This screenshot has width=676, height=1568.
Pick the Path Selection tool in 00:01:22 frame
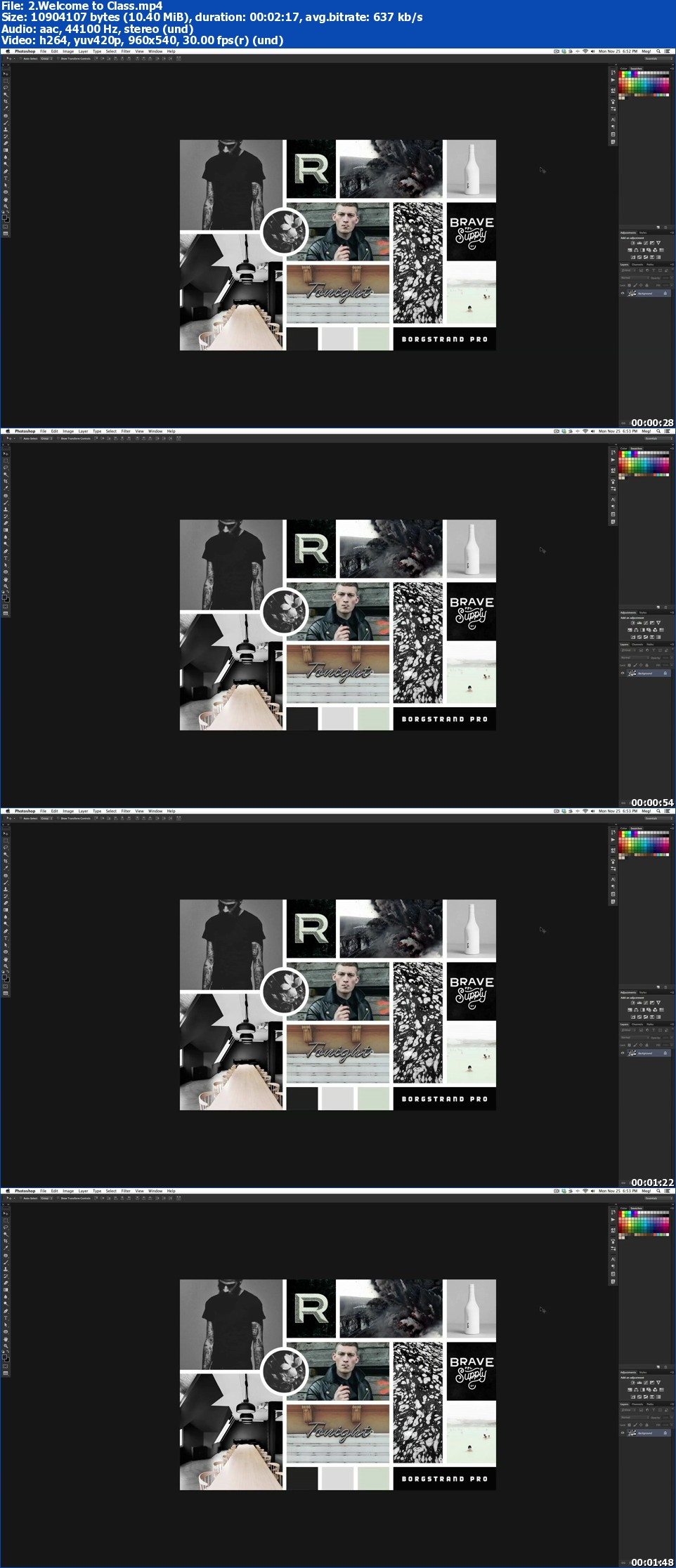[x=6, y=944]
